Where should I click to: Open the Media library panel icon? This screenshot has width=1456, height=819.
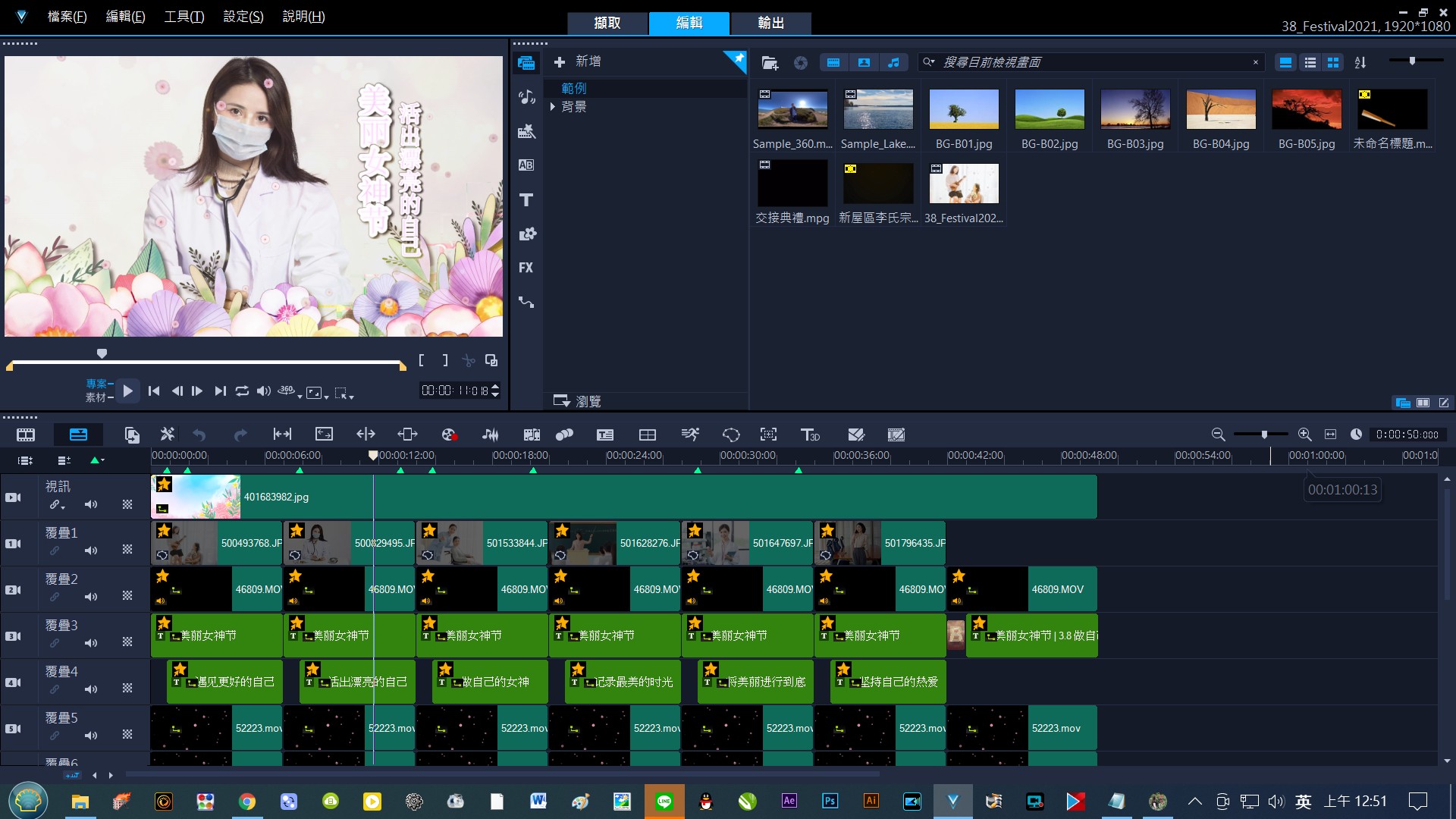point(526,63)
